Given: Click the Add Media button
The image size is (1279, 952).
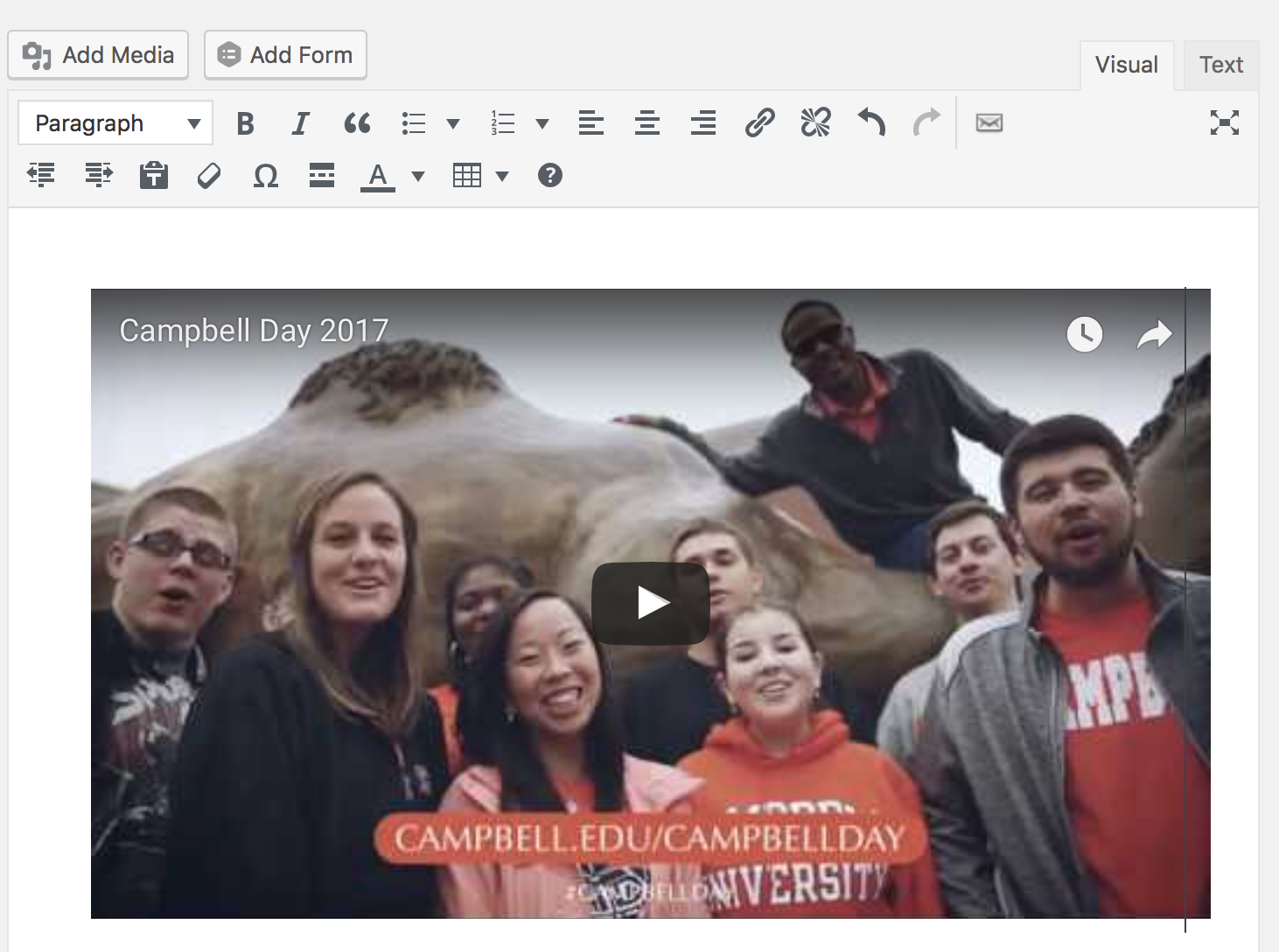Looking at the screenshot, I should point(98,55).
